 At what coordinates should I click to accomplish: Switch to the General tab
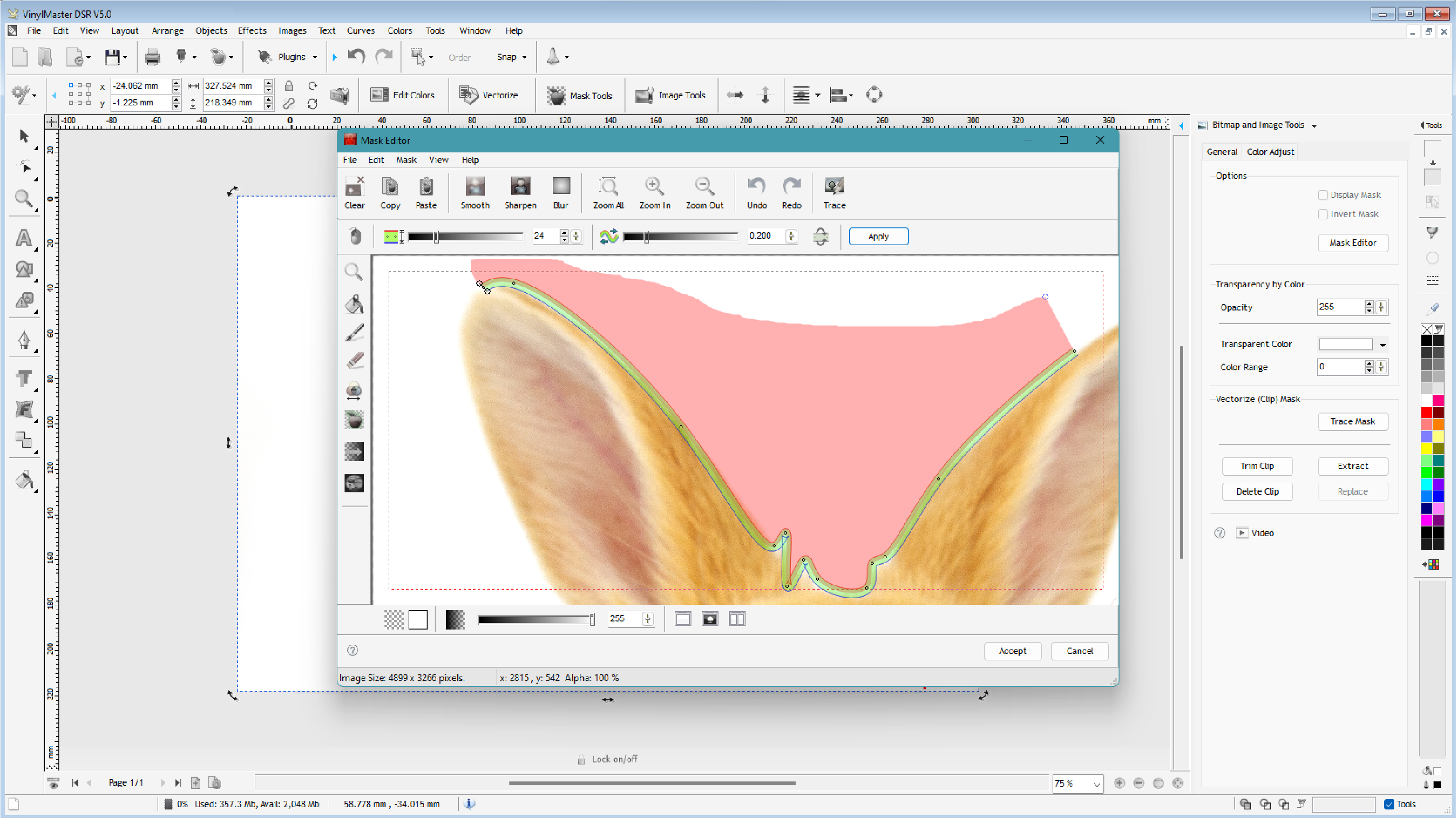[1222, 151]
